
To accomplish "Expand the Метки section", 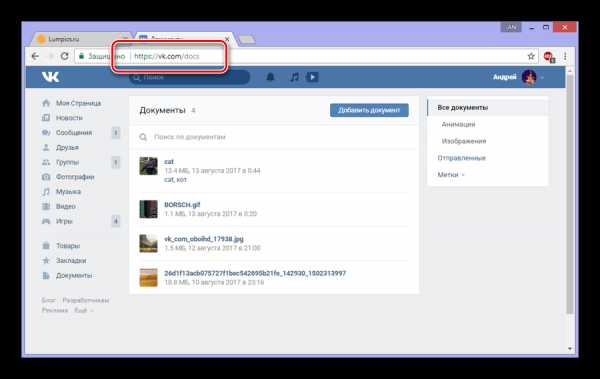I will coord(451,175).
